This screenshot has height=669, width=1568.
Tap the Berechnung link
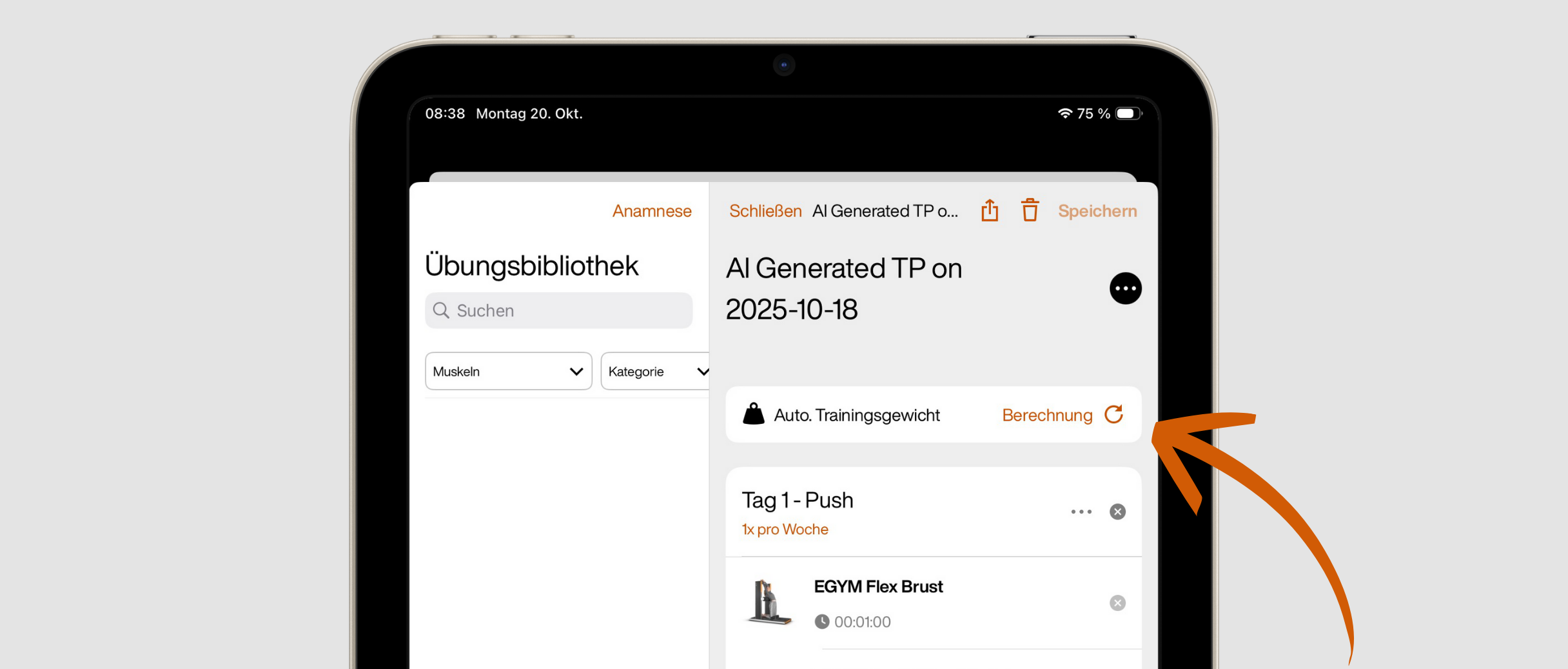(x=1046, y=415)
